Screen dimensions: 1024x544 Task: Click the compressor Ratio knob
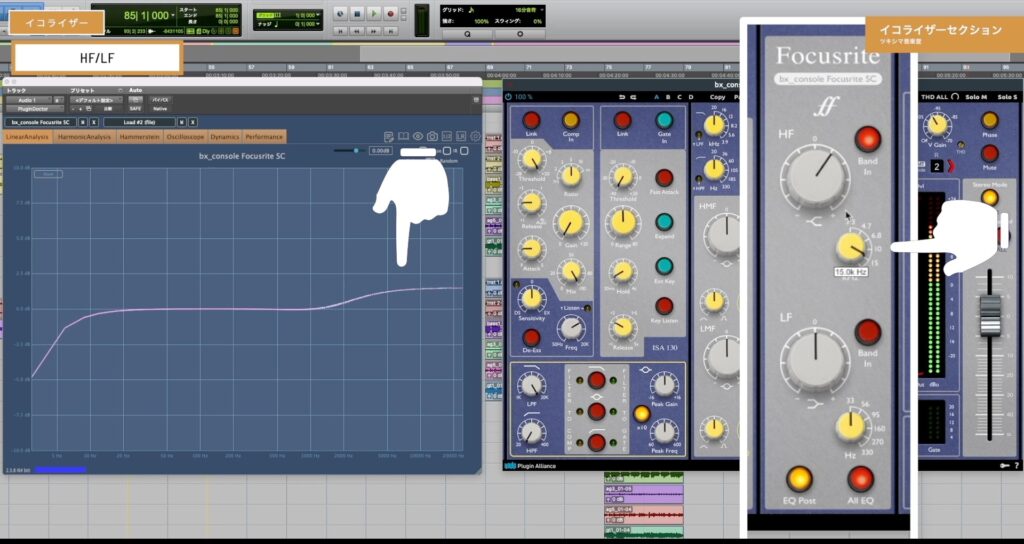(x=571, y=175)
